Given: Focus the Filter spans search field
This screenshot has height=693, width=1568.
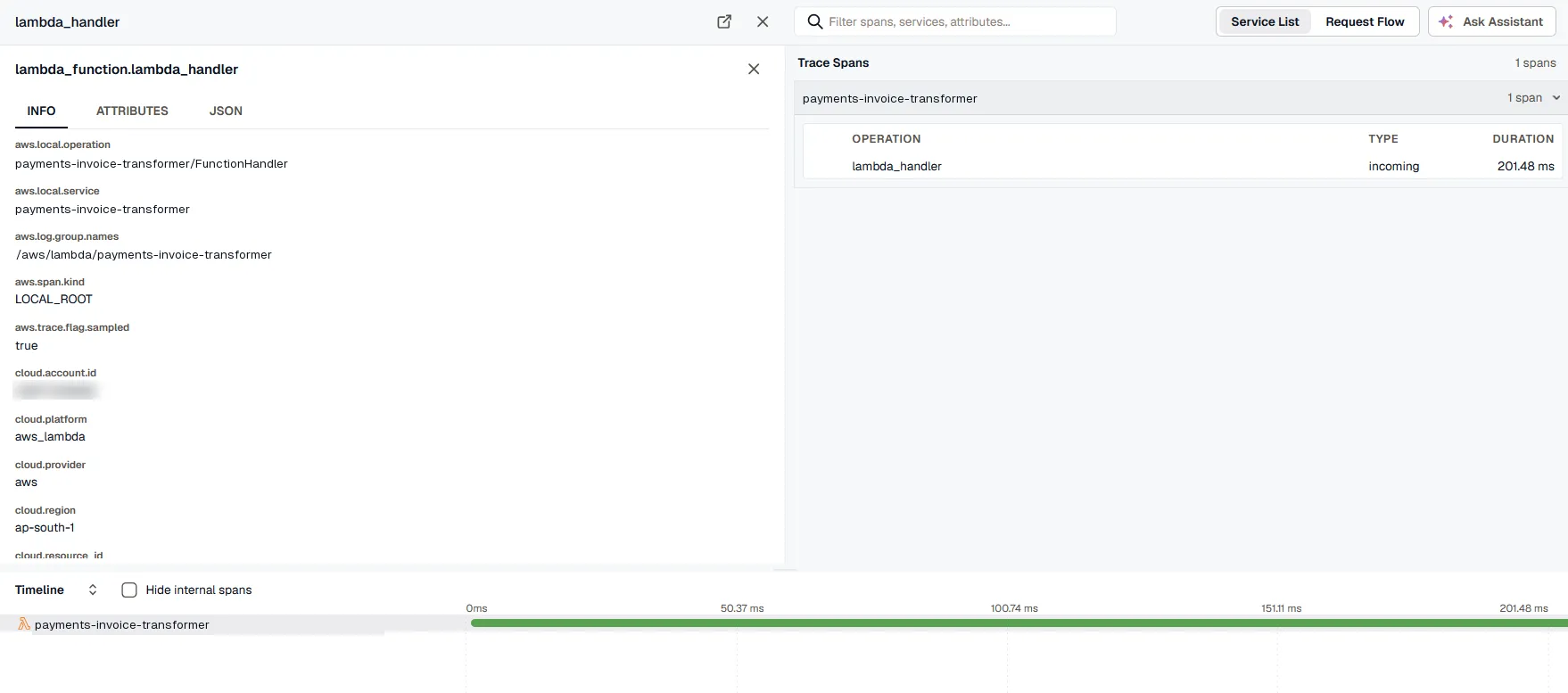Looking at the screenshot, I should (x=955, y=21).
